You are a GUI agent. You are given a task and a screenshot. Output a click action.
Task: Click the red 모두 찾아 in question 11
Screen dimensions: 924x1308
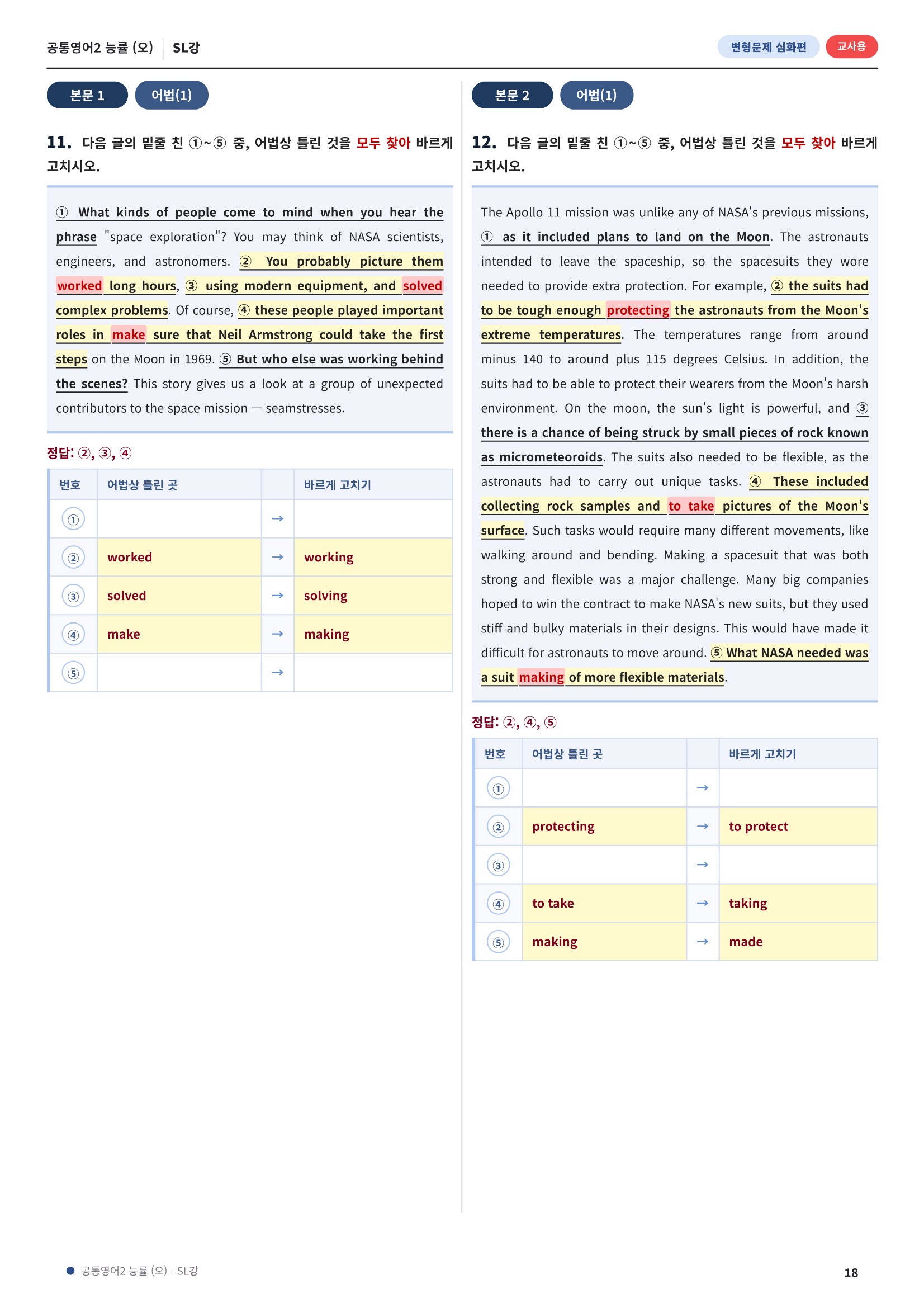click(383, 143)
